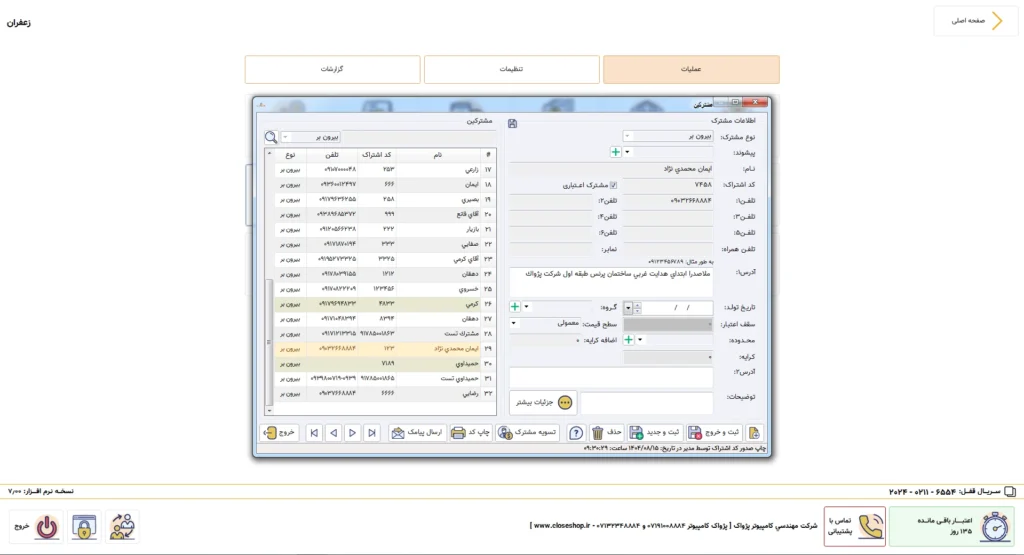Open the سقف اعتبار combo box
Screen dimensions: 1024x555
(x=667, y=324)
